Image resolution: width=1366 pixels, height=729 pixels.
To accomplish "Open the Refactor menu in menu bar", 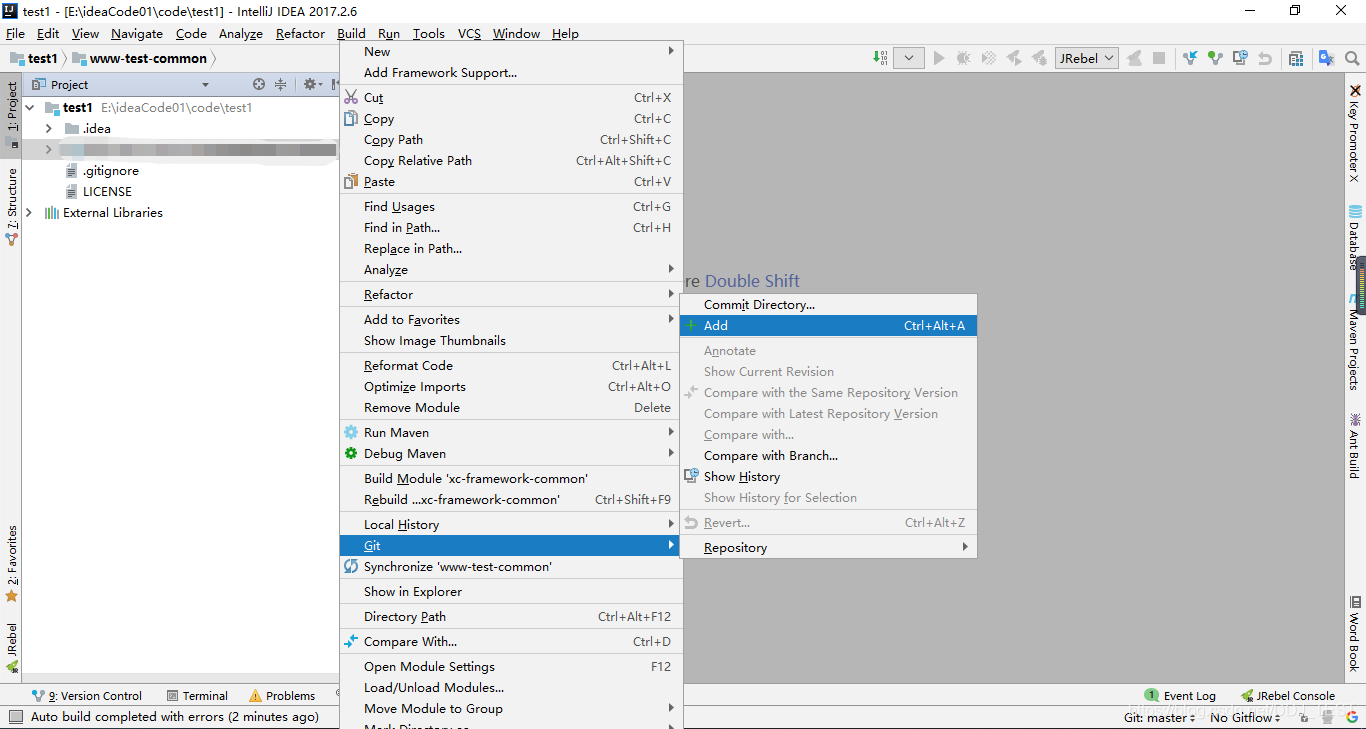I will [x=300, y=33].
